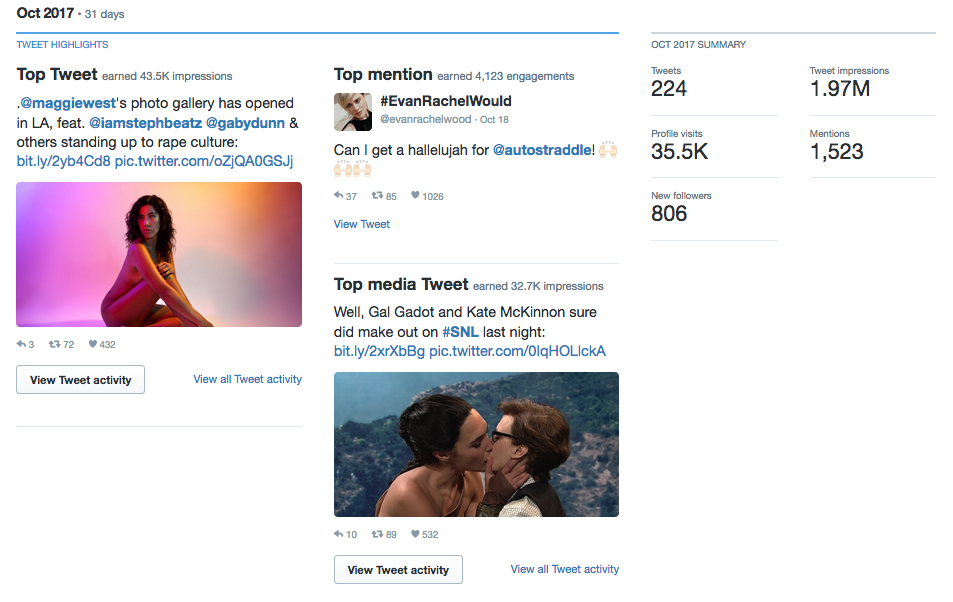This screenshot has width=953, height=602.
Task: Click retweet icon showing 89 retweets
Action: (377, 534)
